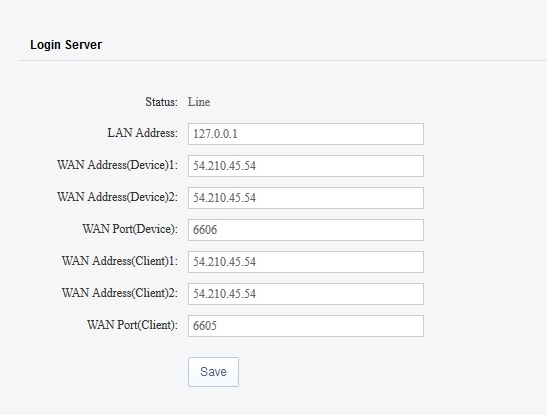Viewport: 547px width, 415px height.
Task: Click the WAN Port(Device) label
Action: 130,229
